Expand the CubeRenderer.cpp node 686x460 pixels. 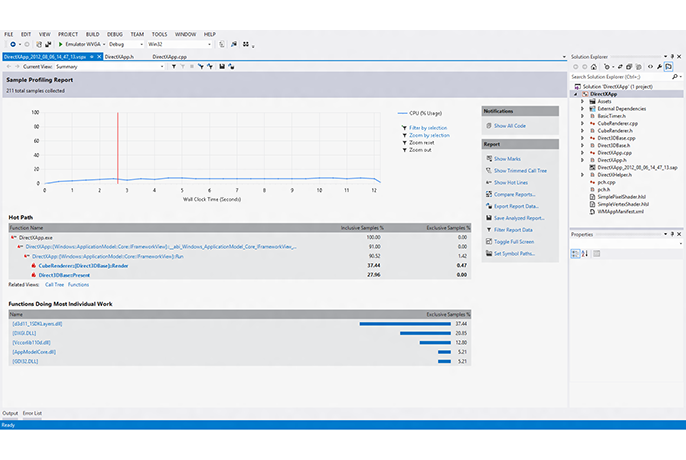point(582,123)
